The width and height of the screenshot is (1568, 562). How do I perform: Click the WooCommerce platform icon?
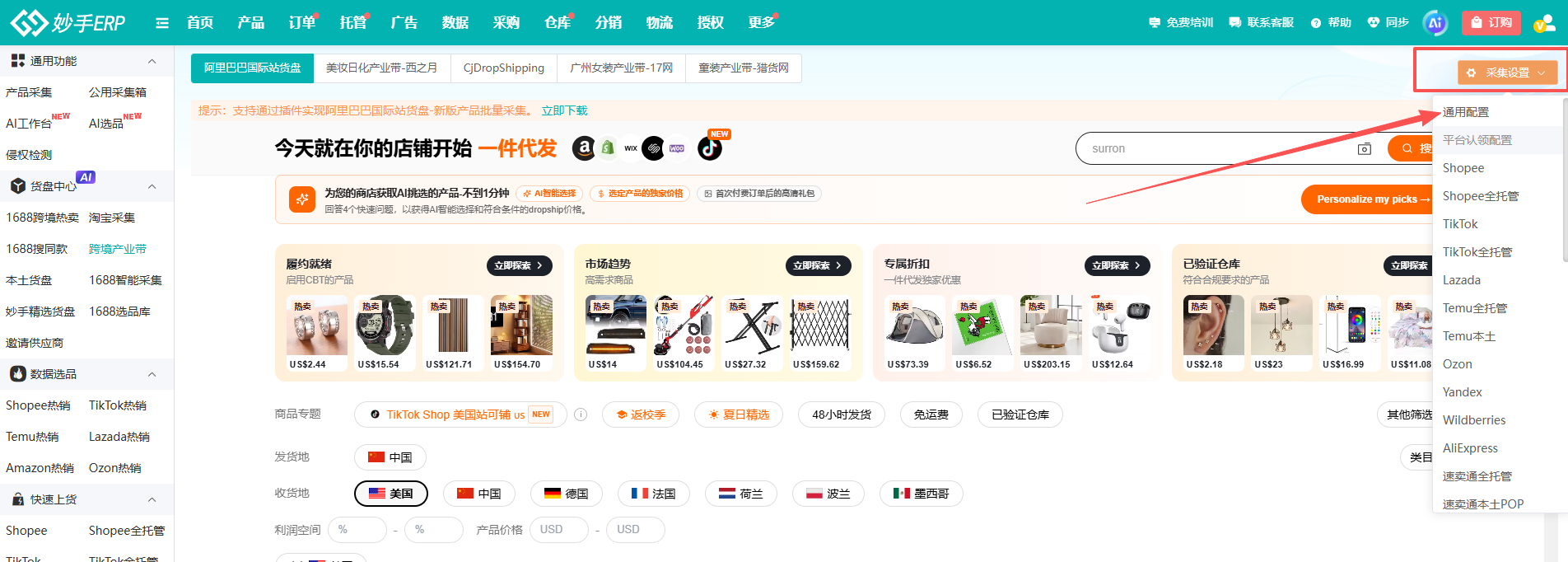[x=677, y=148]
